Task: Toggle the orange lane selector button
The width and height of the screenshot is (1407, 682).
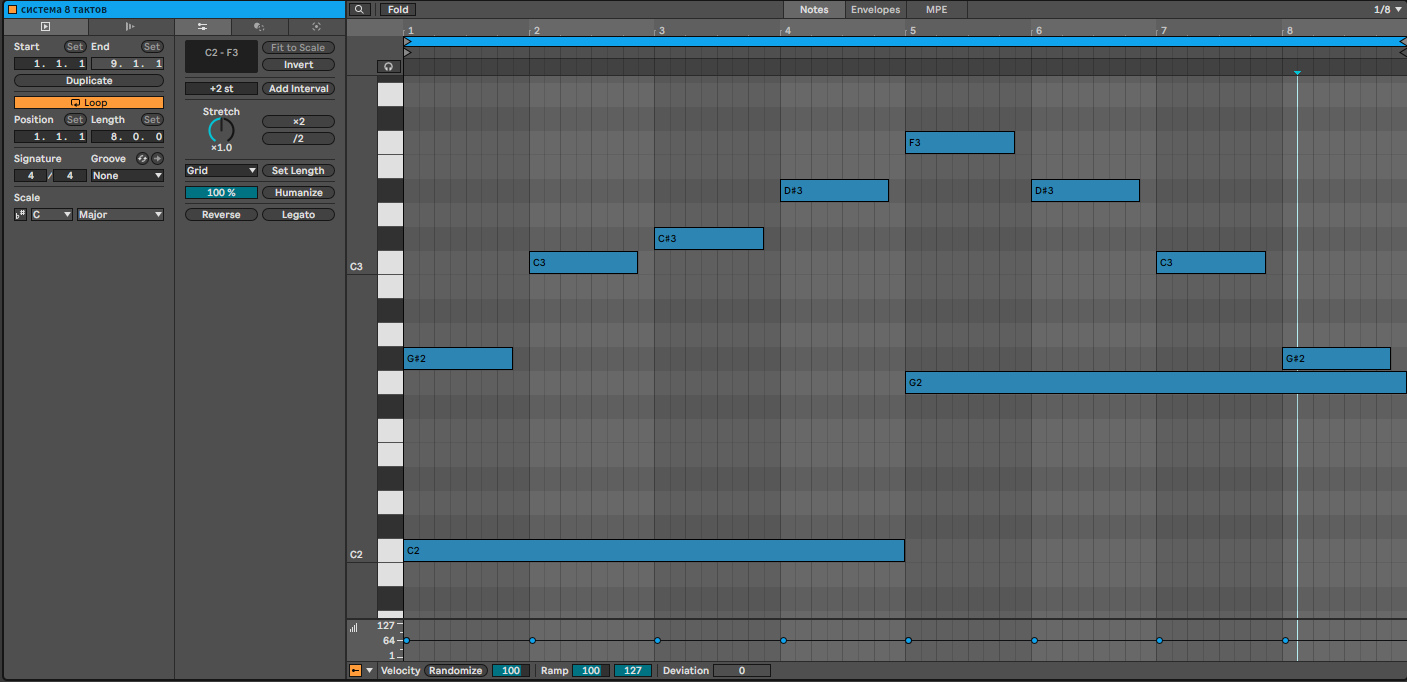Action: pos(355,671)
